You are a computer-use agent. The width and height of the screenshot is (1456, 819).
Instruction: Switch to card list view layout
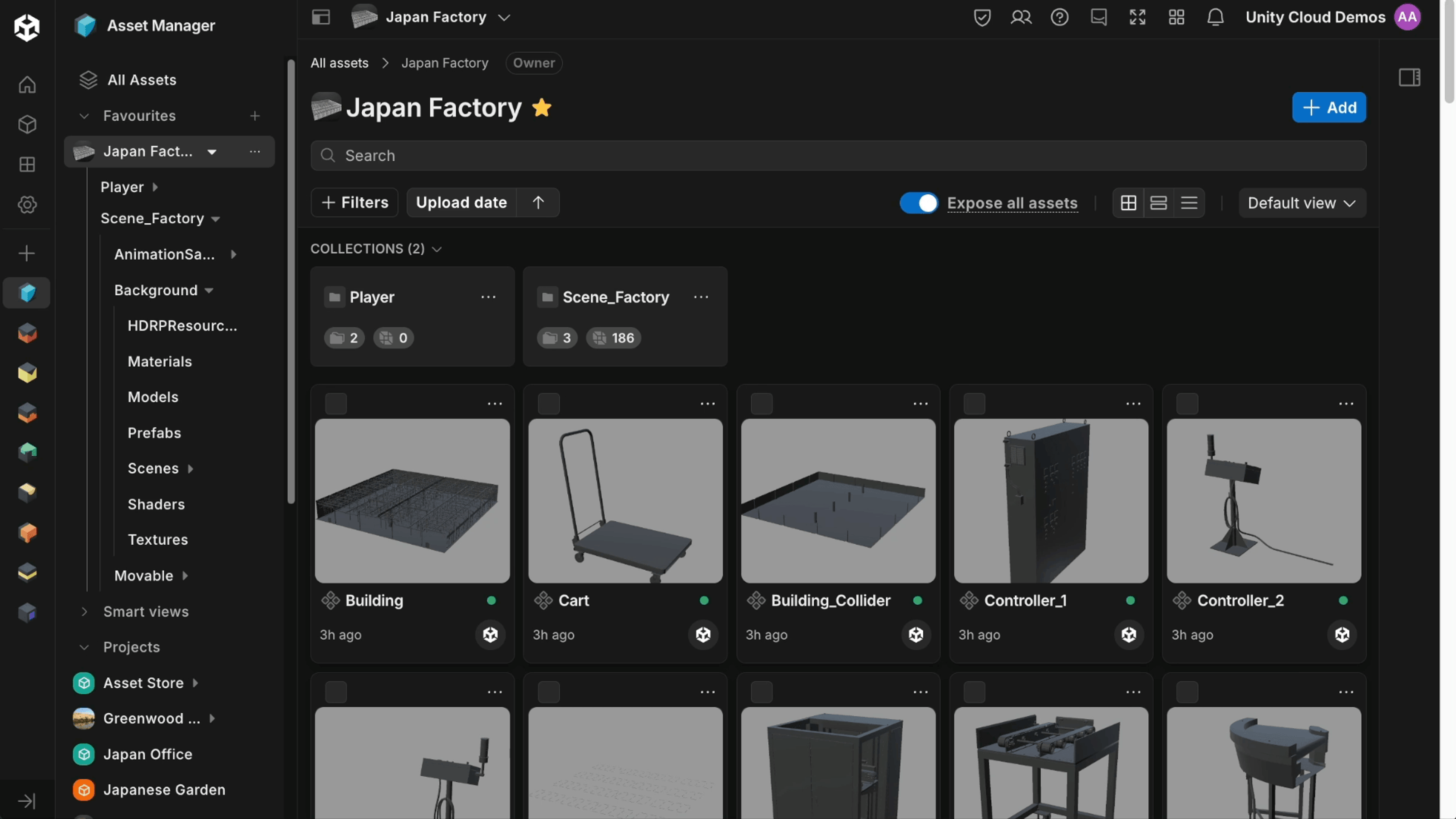pos(1159,203)
